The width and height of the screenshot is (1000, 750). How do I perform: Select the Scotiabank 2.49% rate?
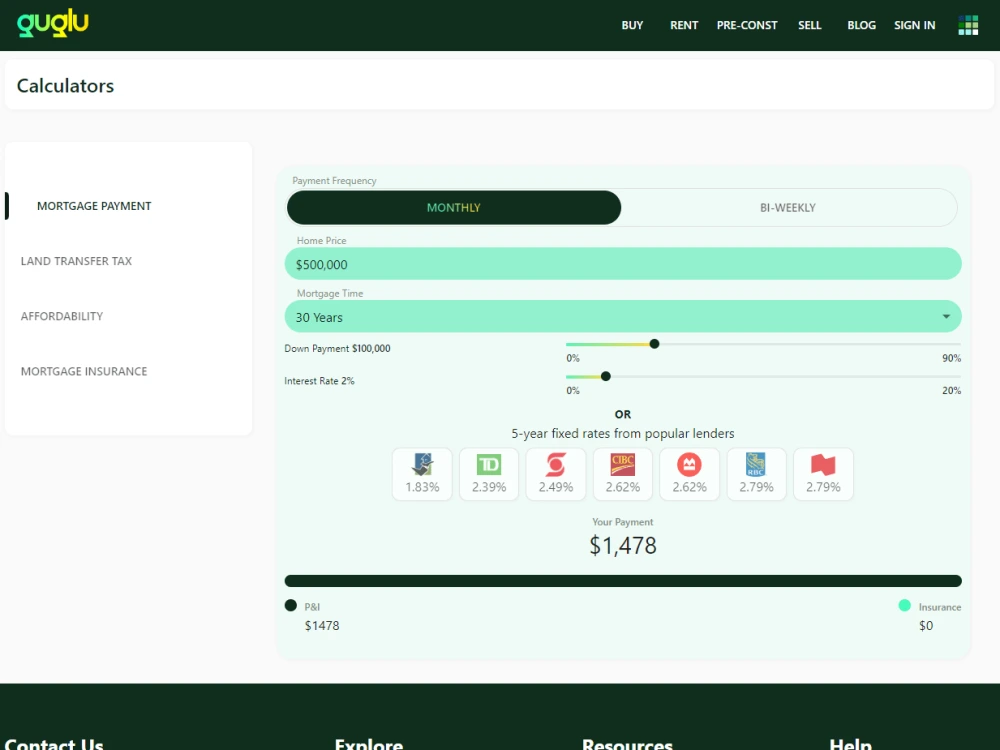pos(555,473)
